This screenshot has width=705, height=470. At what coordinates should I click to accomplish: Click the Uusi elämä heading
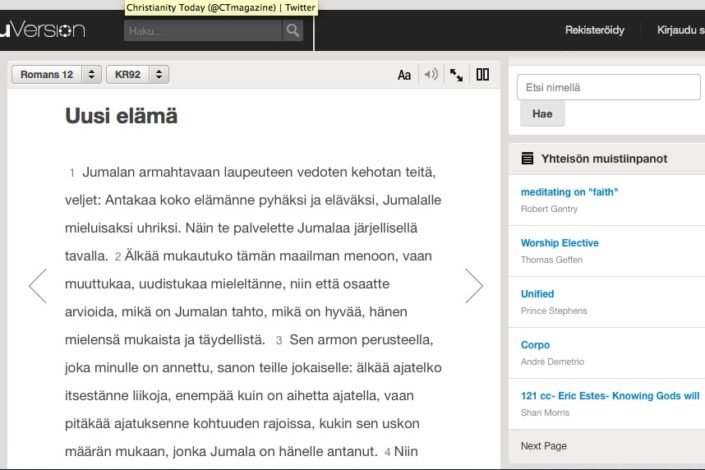point(121,116)
